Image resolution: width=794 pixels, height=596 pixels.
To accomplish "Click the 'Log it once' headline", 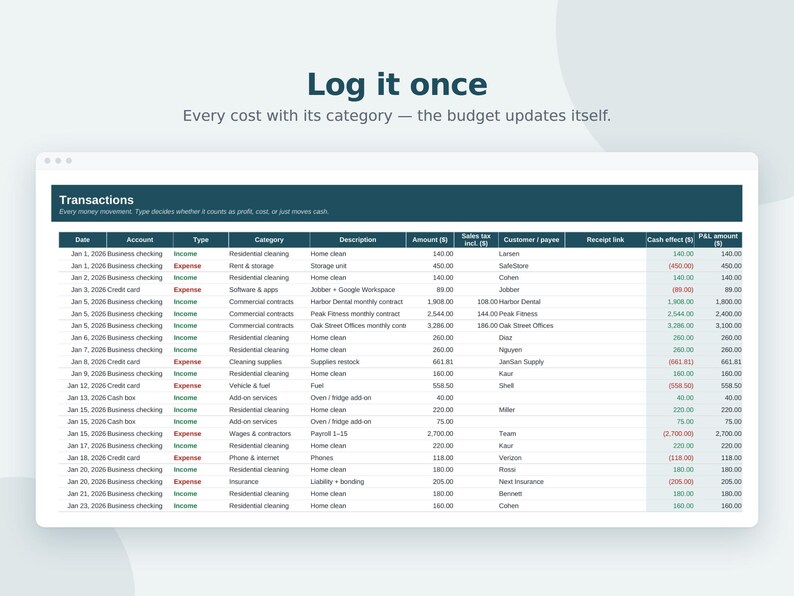I will (397, 84).
